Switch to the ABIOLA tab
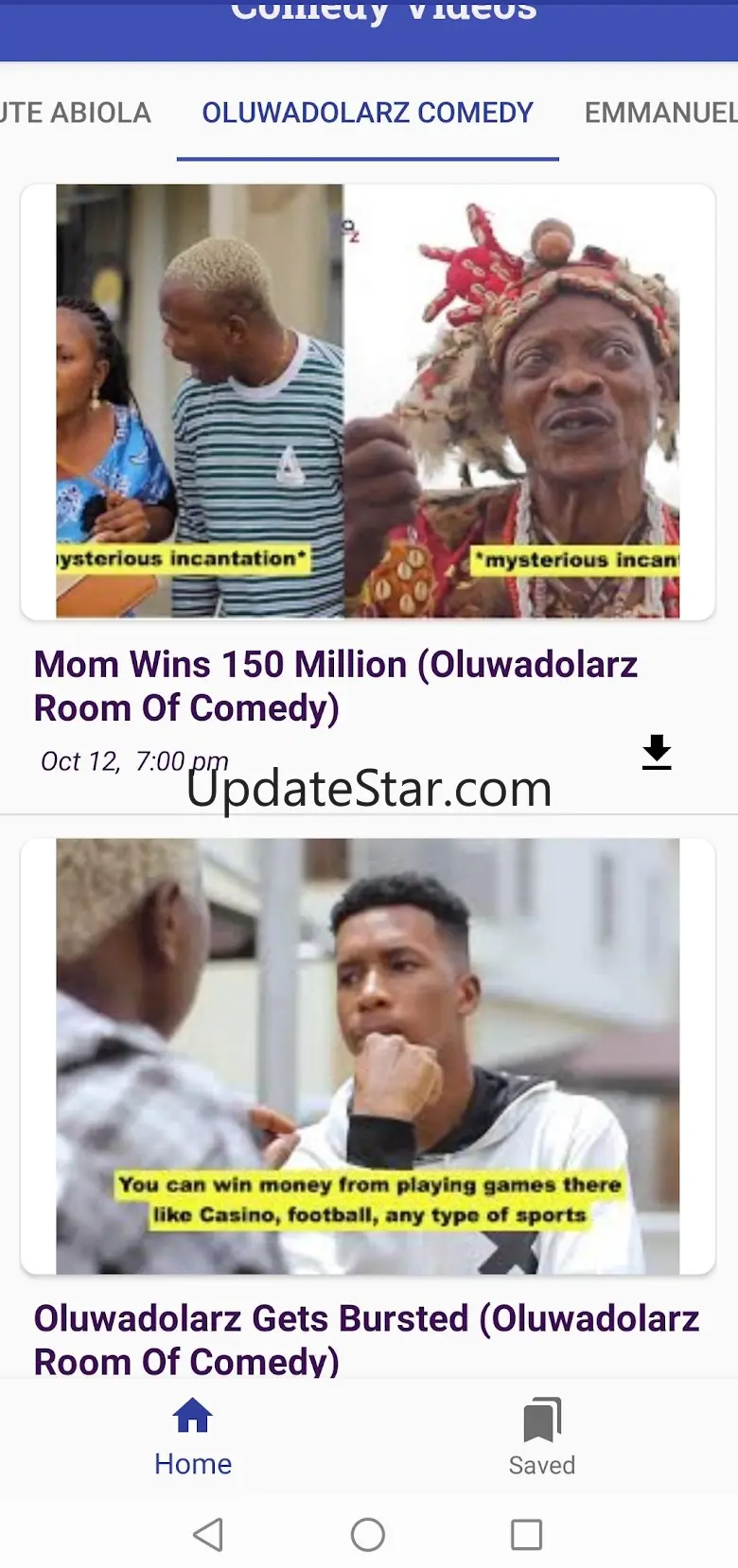The height and width of the screenshot is (1568, 738). pyautogui.click(x=76, y=113)
